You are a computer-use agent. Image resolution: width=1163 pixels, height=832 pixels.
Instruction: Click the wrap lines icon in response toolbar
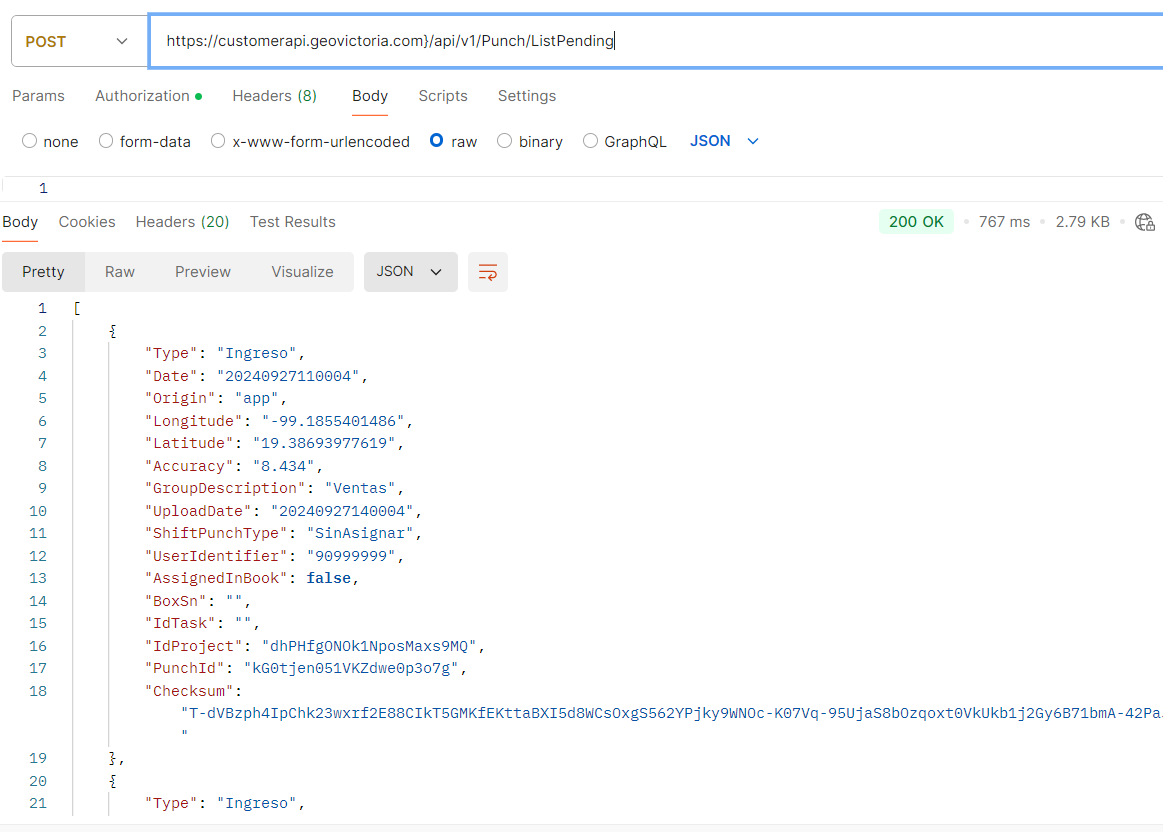(488, 272)
